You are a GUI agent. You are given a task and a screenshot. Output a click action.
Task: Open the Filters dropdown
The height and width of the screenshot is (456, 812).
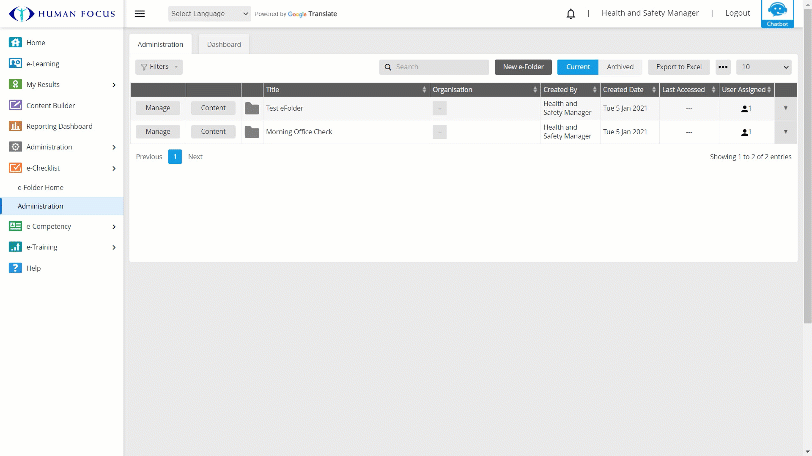[x=159, y=67]
